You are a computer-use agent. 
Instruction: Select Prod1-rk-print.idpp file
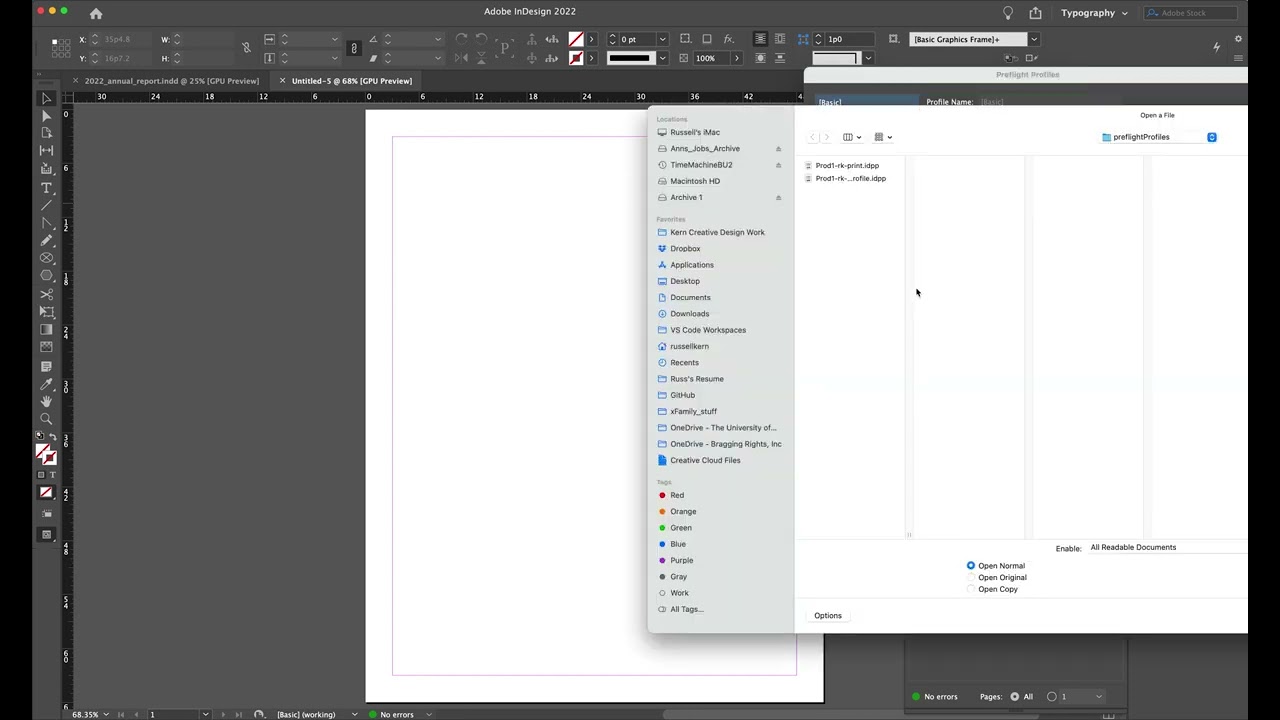(x=847, y=165)
